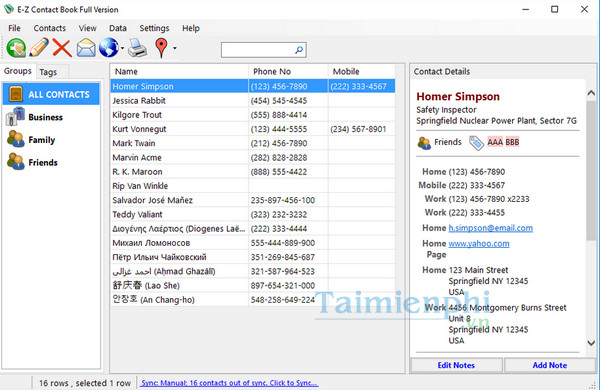Click the Friends group icon in Contact Details
The width and height of the screenshot is (600, 390).
[x=424, y=143]
